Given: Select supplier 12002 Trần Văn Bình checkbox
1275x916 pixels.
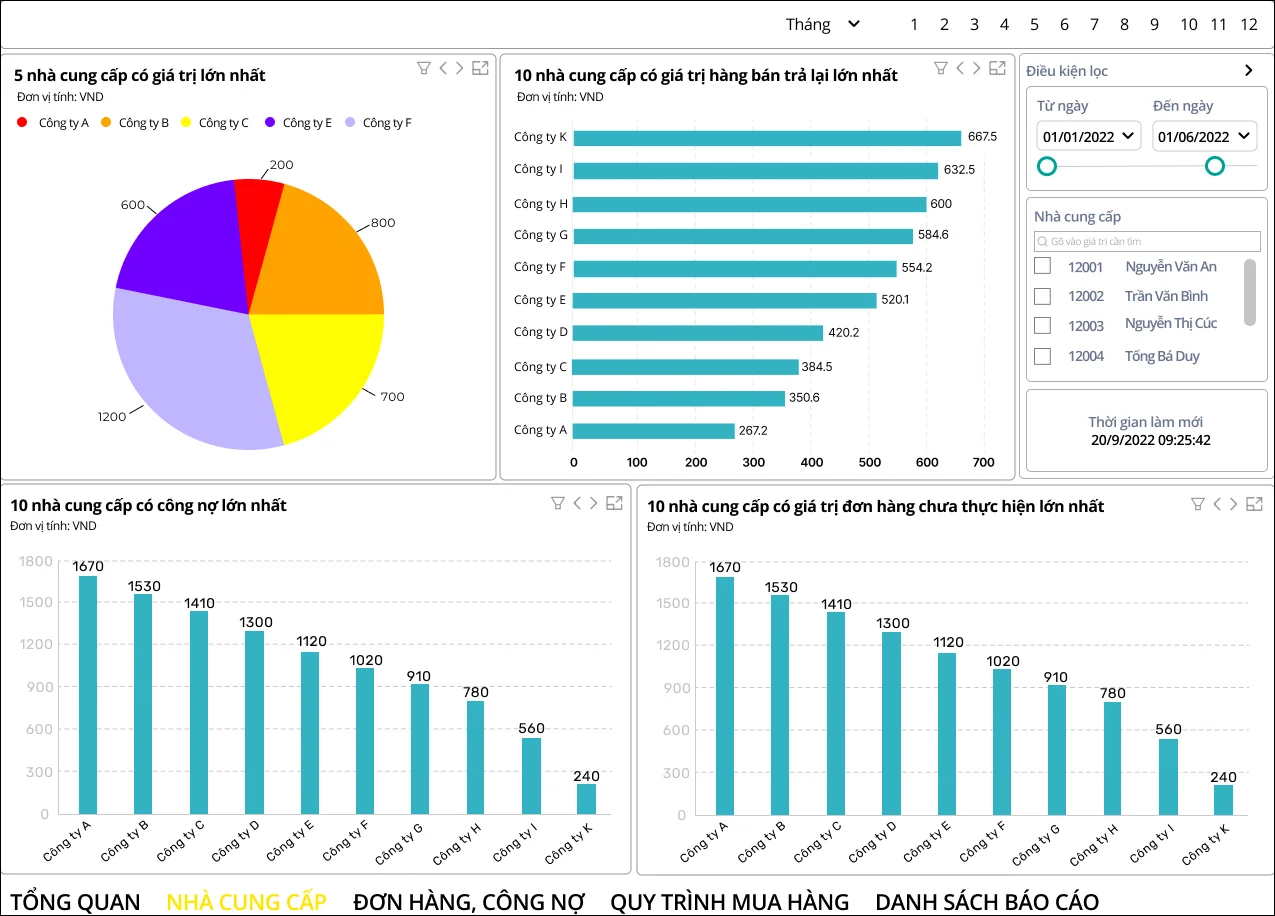Looking at the screenshot, I should [1042, 296].
